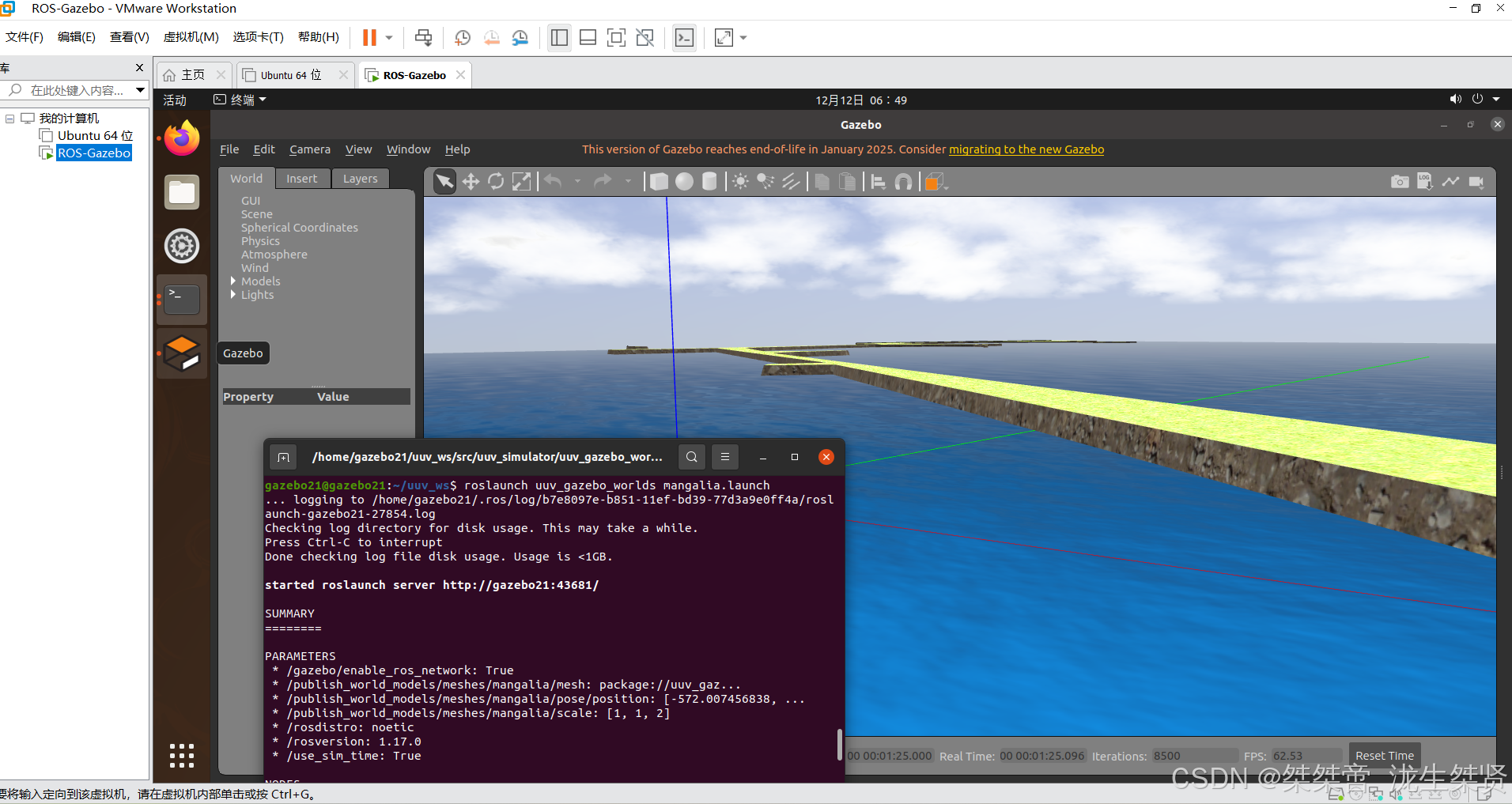This screenshot has height=804, width=1512.
Task: Toggle VMware Unity mode
Action: point(644,37)
